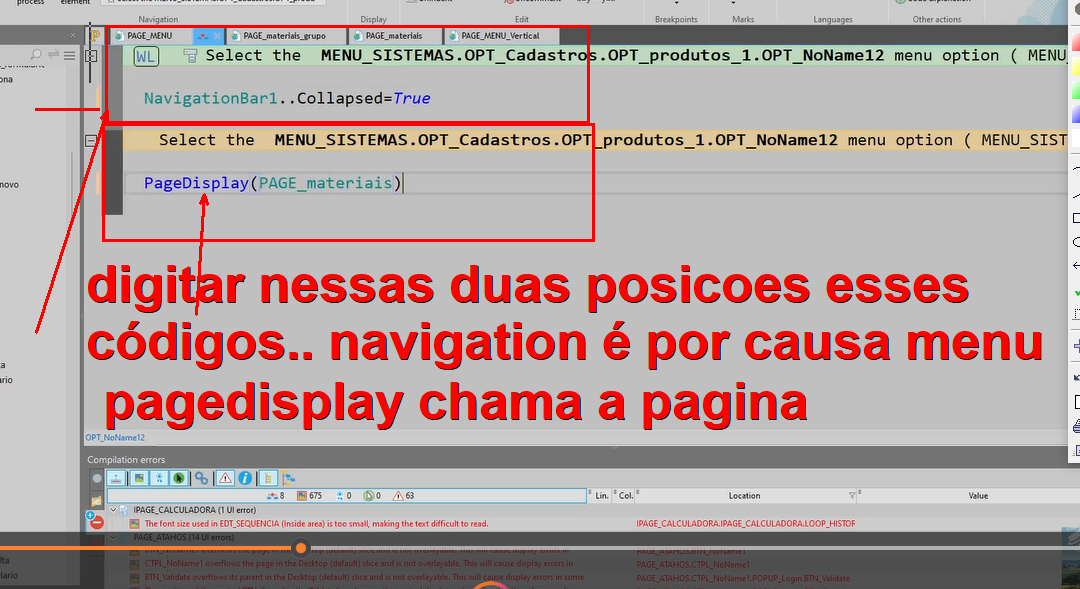
Task: Click the warnings counter showing 63
Action: [404, 496]
